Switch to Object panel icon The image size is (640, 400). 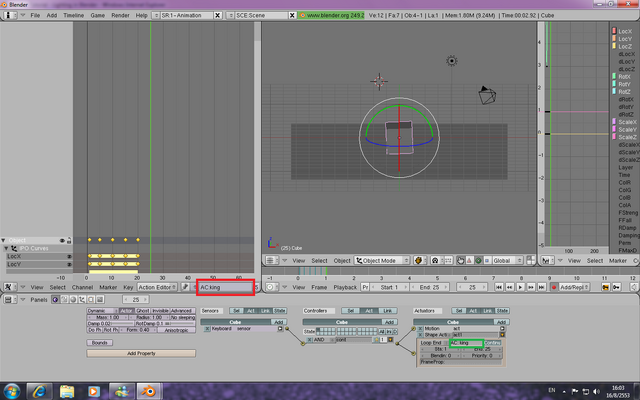(x=82, y=300)
